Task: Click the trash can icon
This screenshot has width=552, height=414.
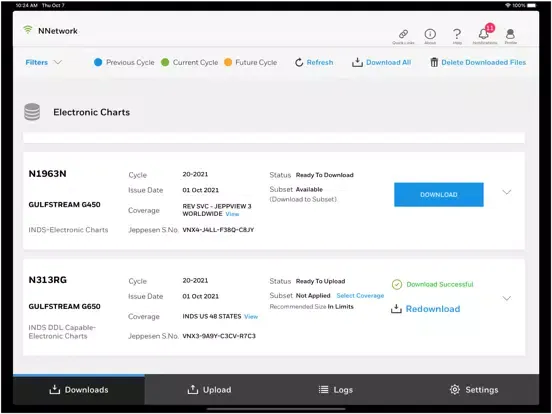Action: 434,62
